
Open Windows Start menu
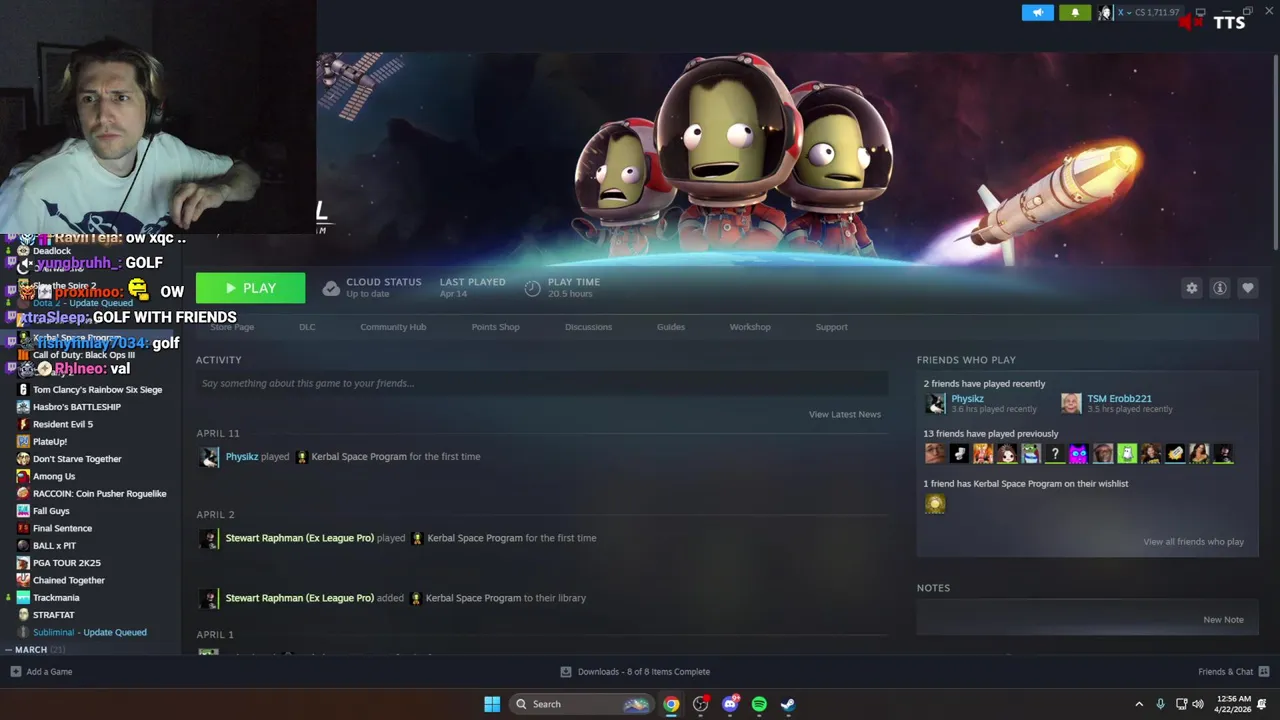click(492, 704)
